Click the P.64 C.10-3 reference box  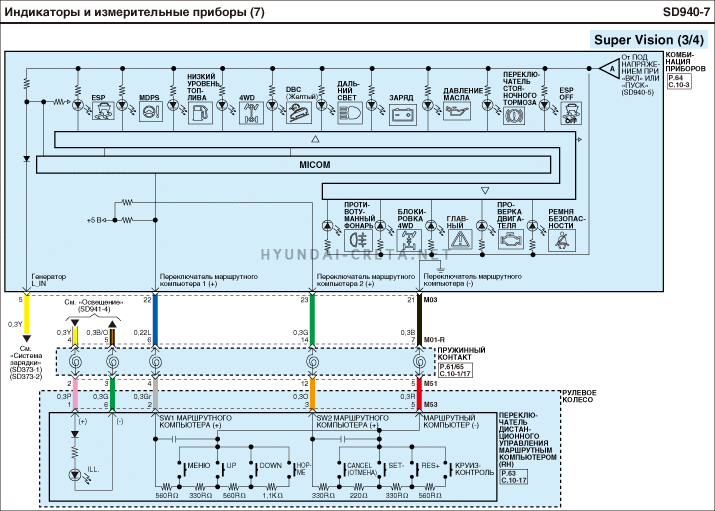coord(679,82)
